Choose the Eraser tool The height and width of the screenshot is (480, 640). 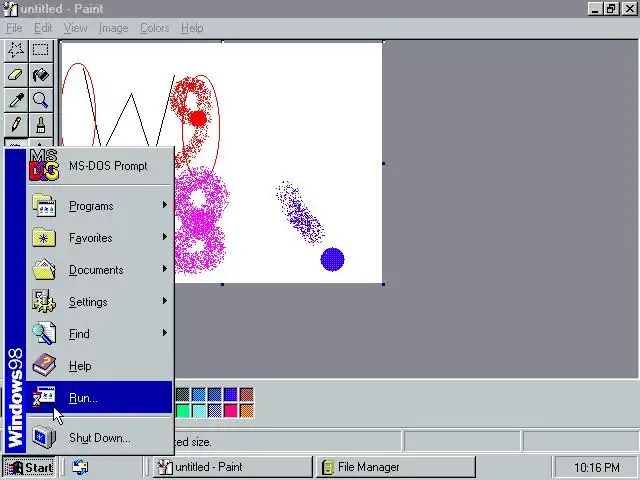[x=16, y=75]
